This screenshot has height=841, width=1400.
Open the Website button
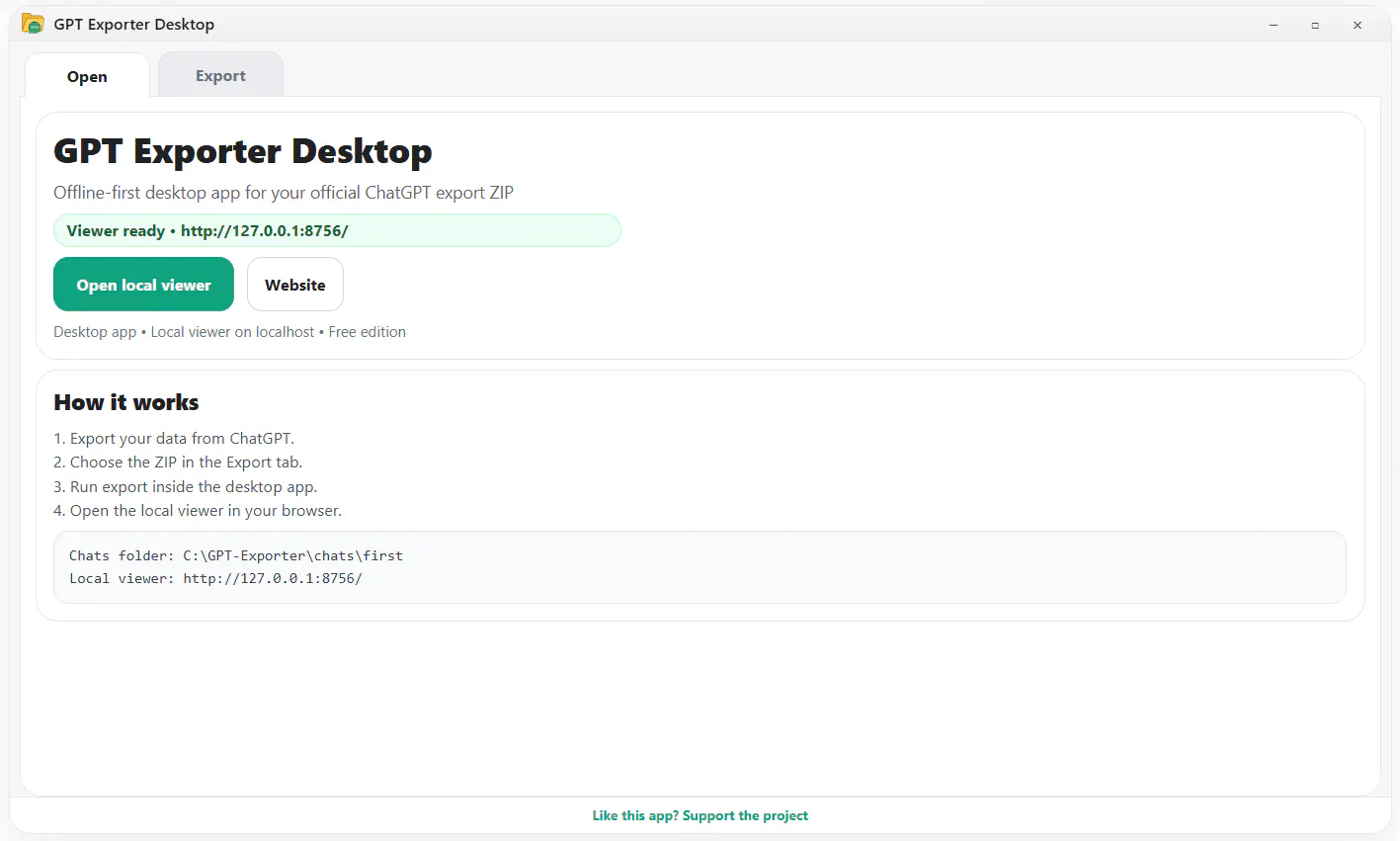tap(295, 285)
